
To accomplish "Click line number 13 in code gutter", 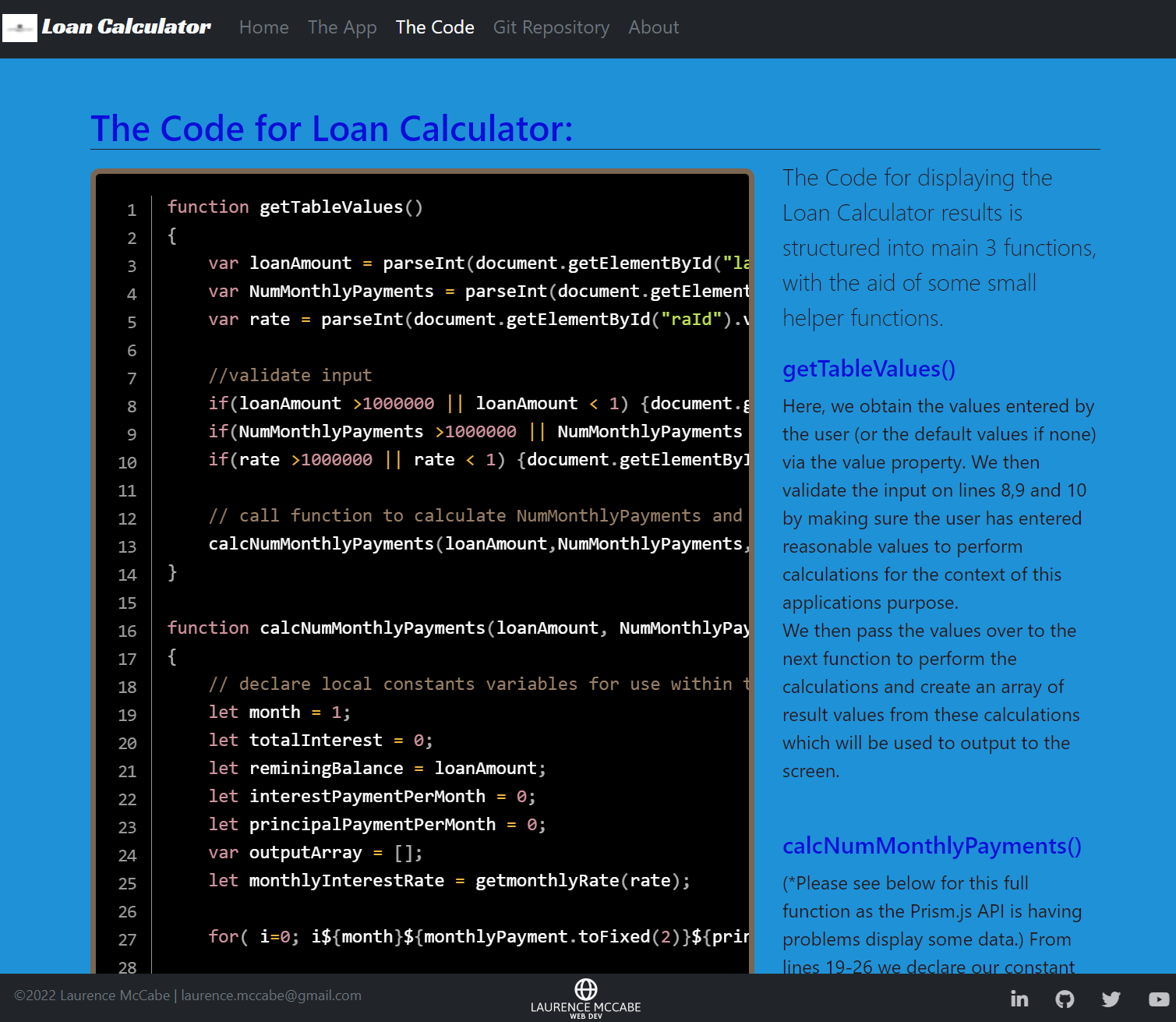I will point(127,547).
